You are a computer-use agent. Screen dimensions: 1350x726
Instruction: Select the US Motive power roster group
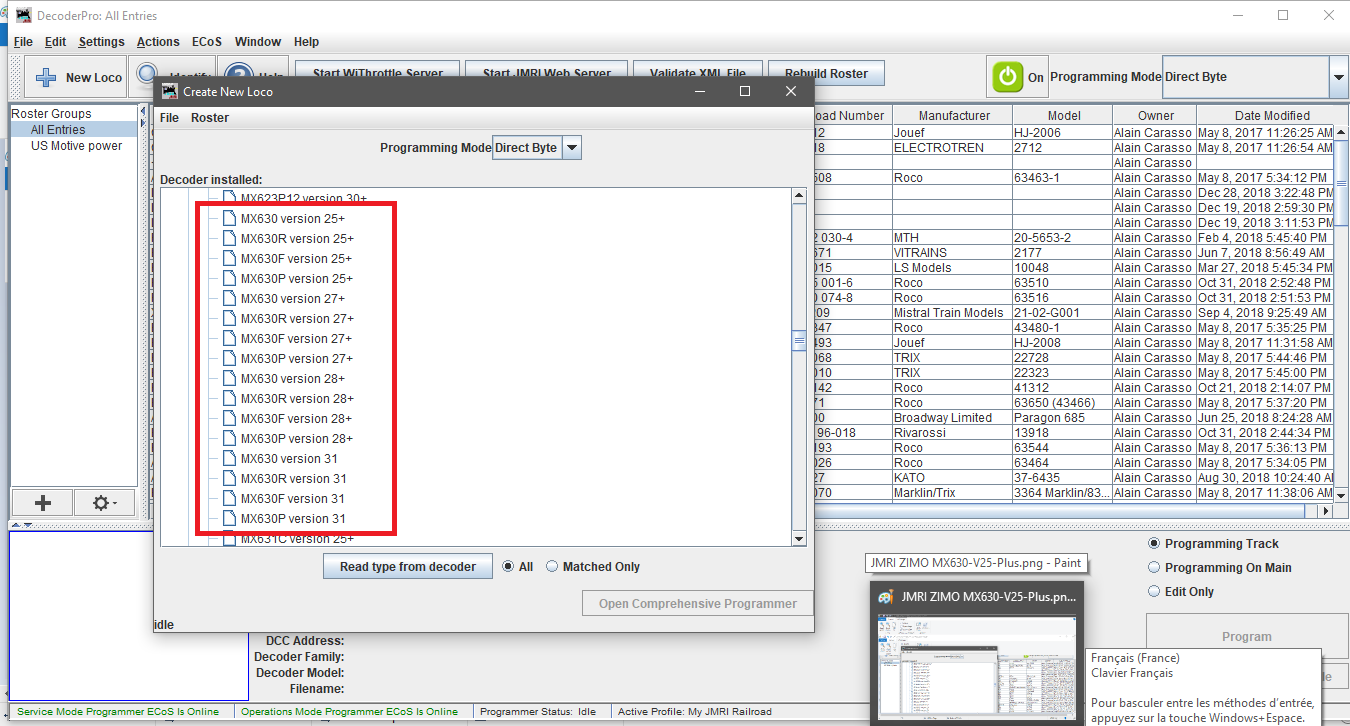point(76,146)
